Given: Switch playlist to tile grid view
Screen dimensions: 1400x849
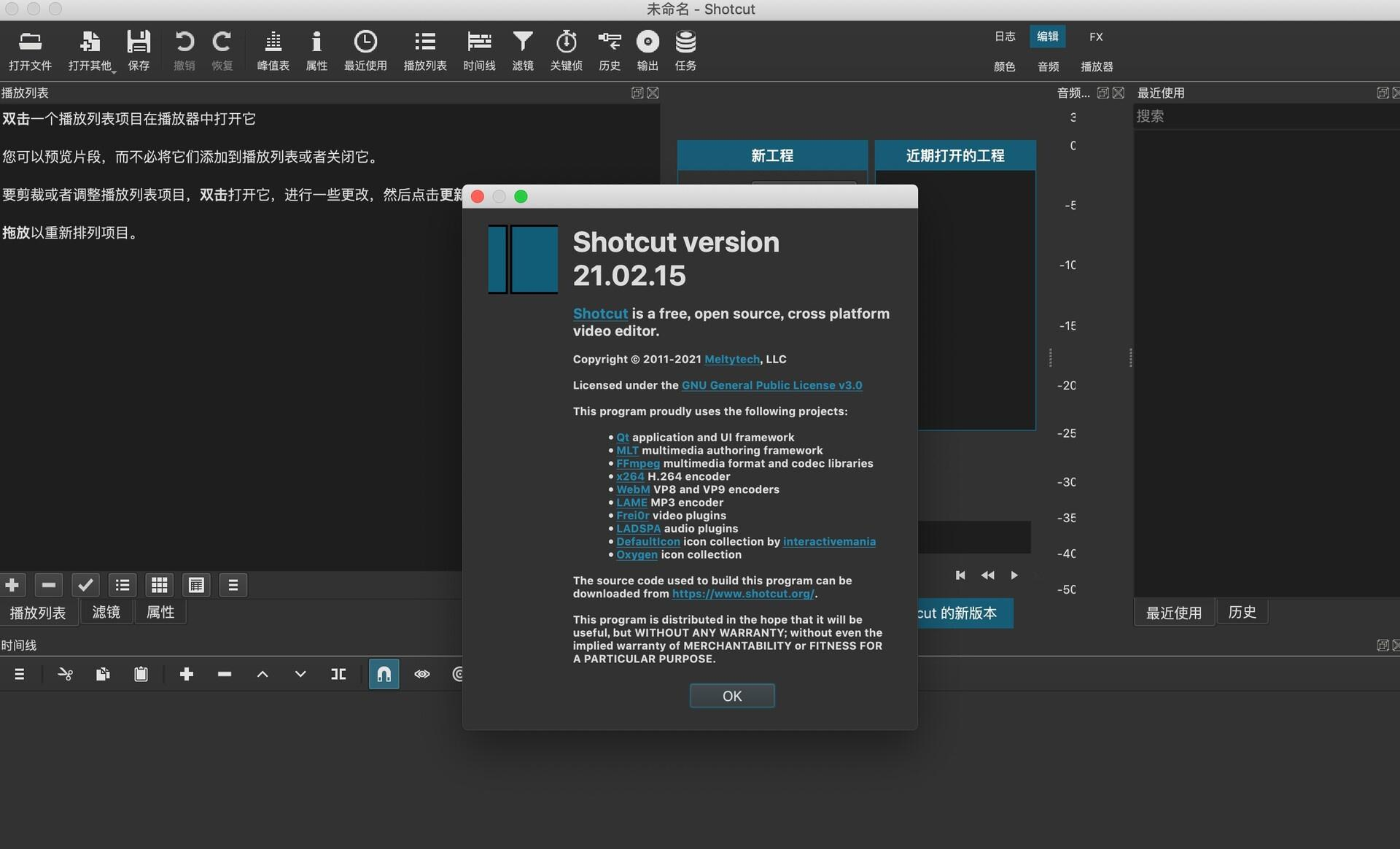Looking at the screenshot, I should 159,585.
